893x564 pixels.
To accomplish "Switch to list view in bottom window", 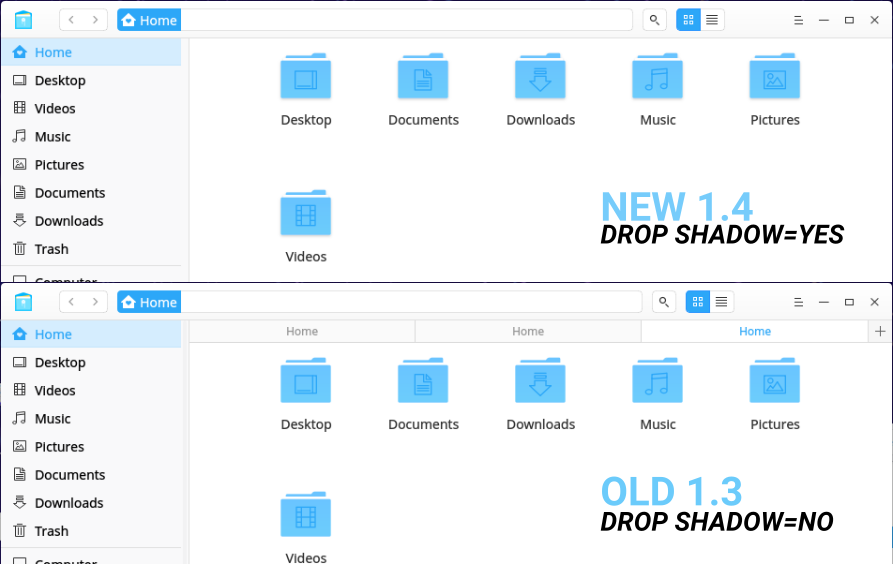I will click(722, 302).
